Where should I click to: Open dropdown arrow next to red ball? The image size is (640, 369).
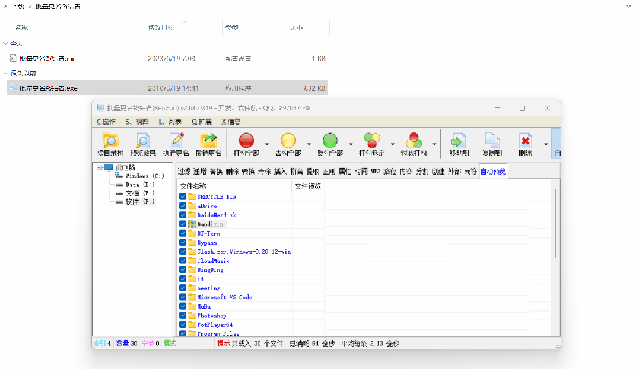coord(267,144)
